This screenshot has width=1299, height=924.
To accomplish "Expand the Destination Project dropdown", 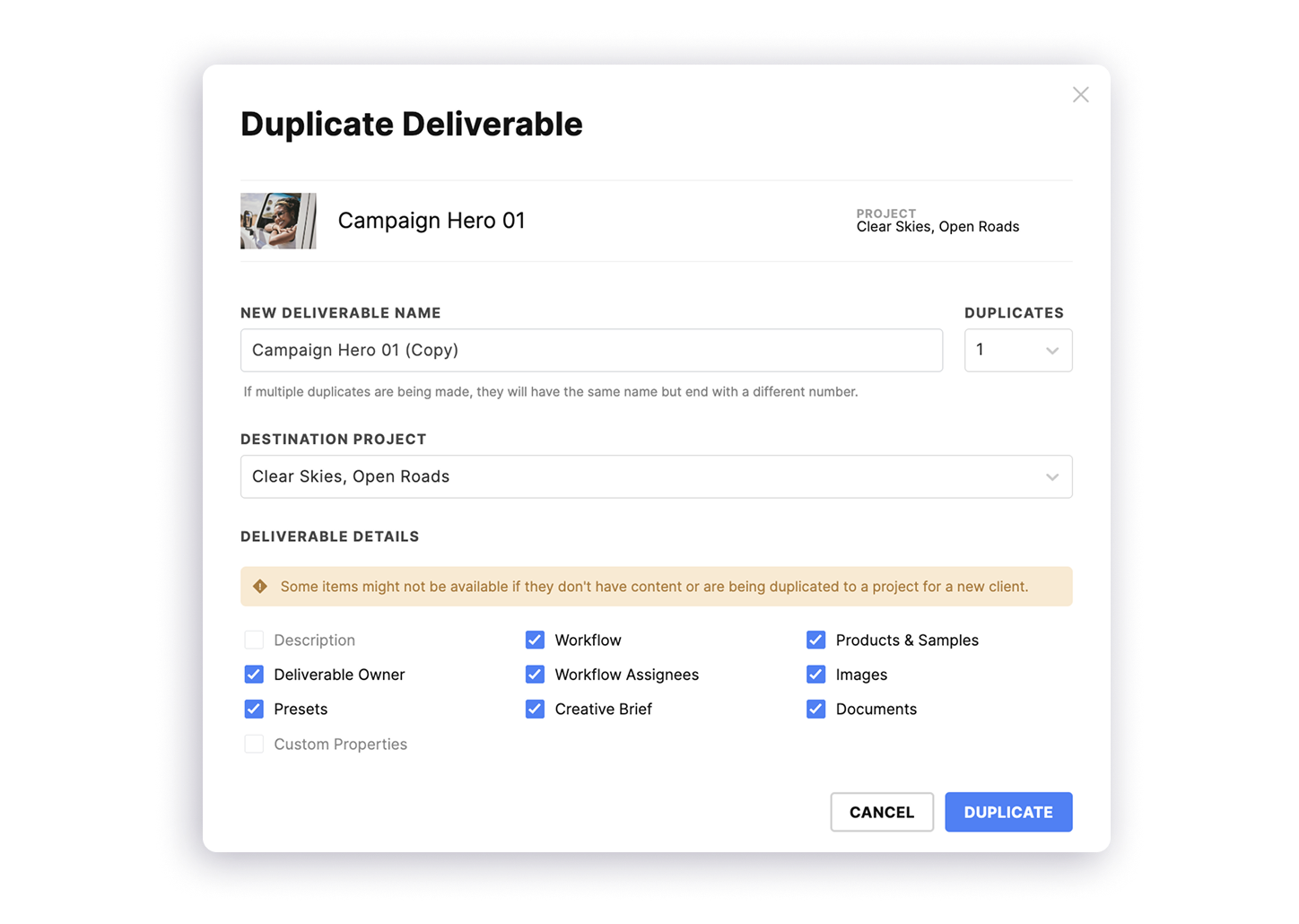I will 656,477.
